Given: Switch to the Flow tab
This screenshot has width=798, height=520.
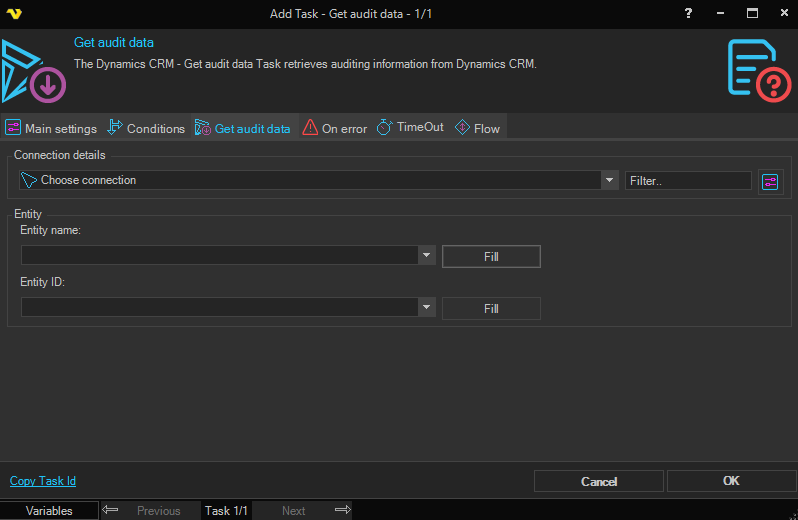Looking at the screenshot, I should pyautogui.click(x=478, y=128).
